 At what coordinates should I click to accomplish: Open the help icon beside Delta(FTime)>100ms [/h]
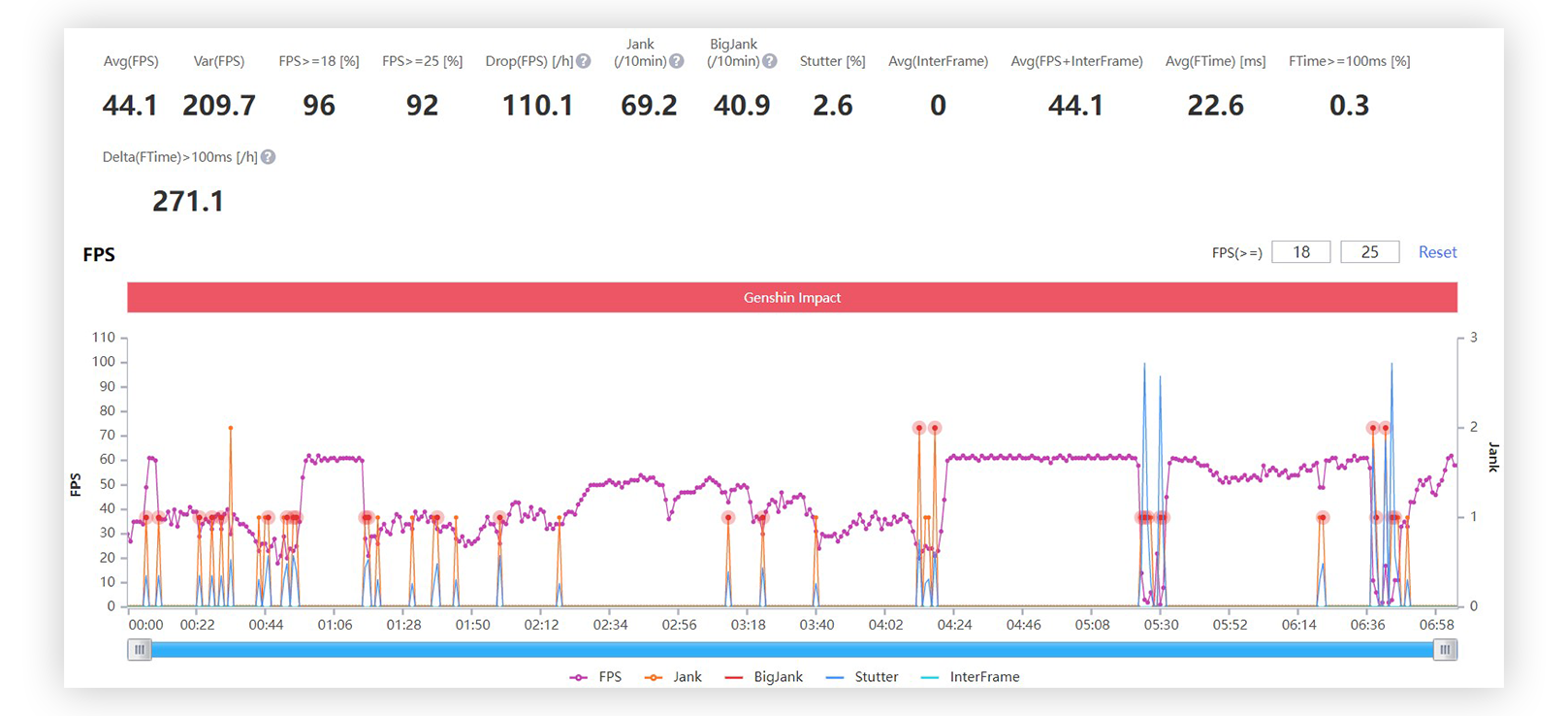[269, 157]
